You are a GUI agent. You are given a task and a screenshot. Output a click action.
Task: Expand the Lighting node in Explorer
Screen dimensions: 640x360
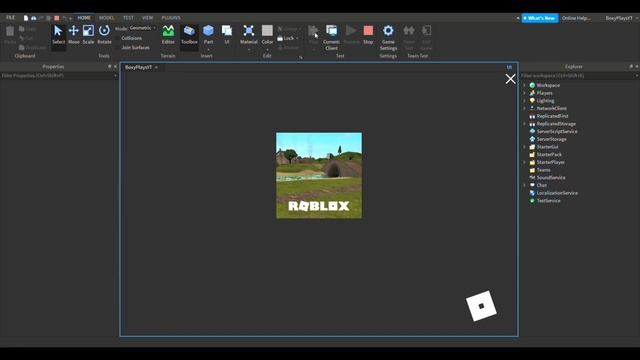click(524, 101)
